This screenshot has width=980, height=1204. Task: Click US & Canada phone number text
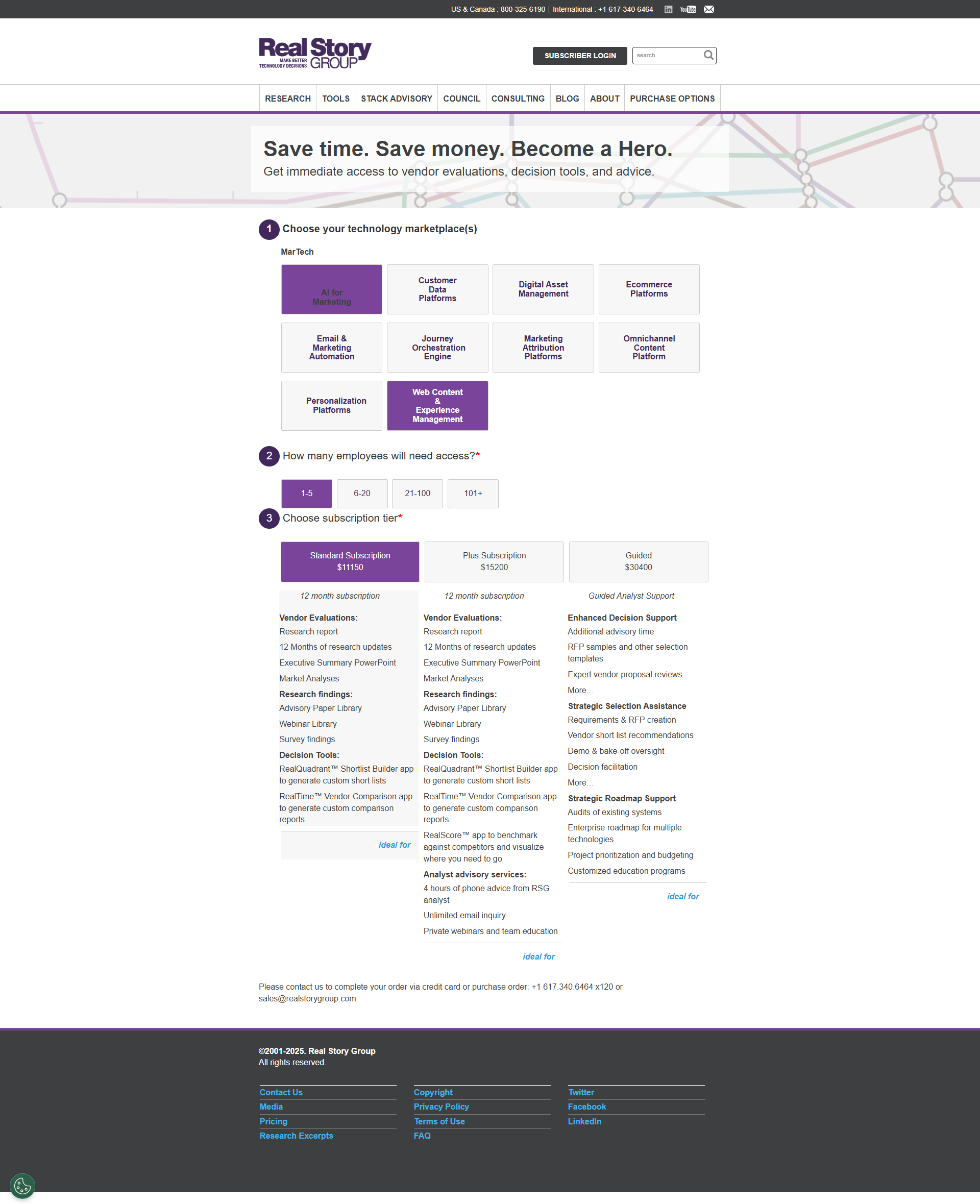[498, 9]
